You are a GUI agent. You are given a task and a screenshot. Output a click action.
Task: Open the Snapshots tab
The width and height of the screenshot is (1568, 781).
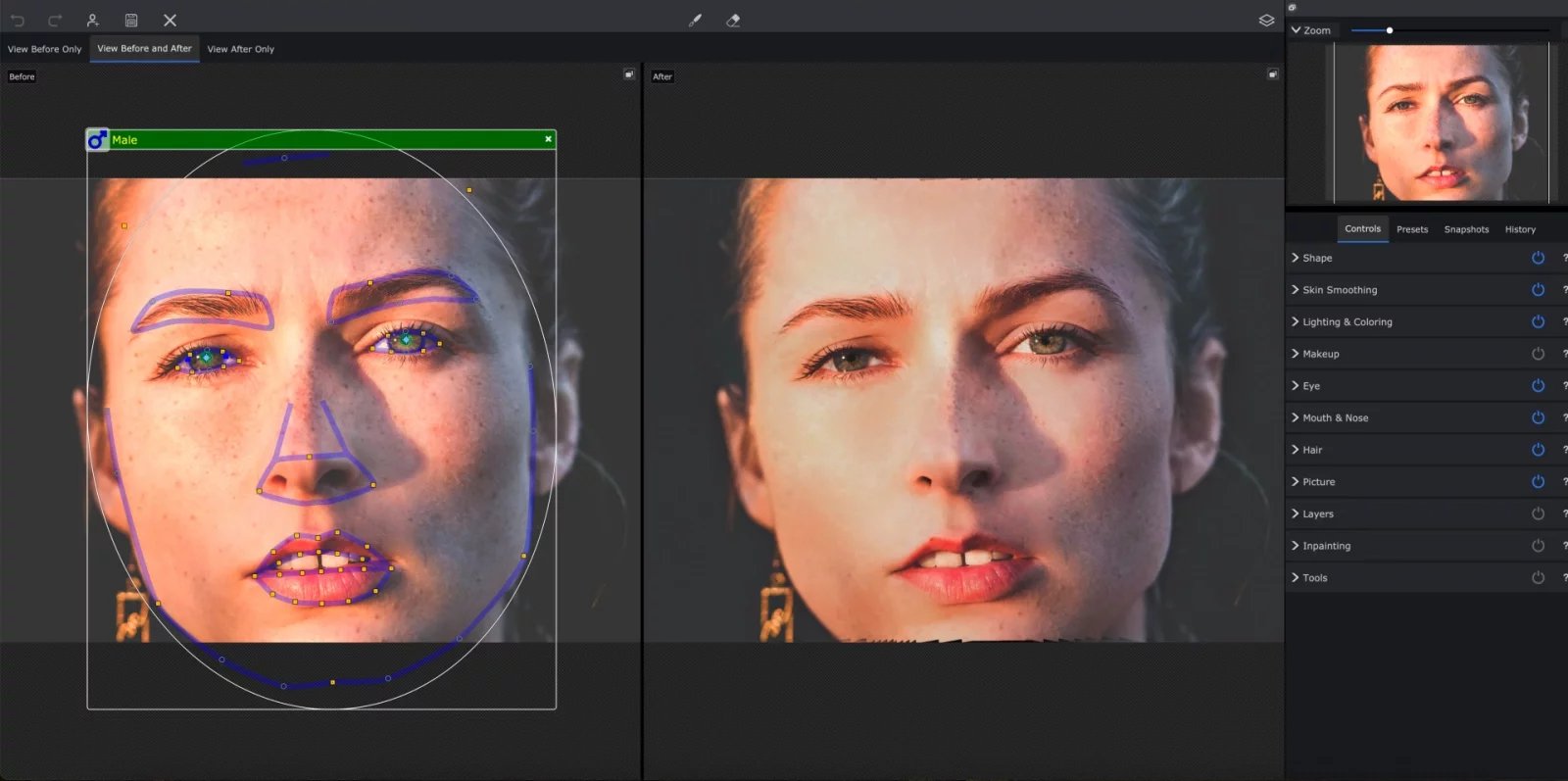tap(1466, 229)
